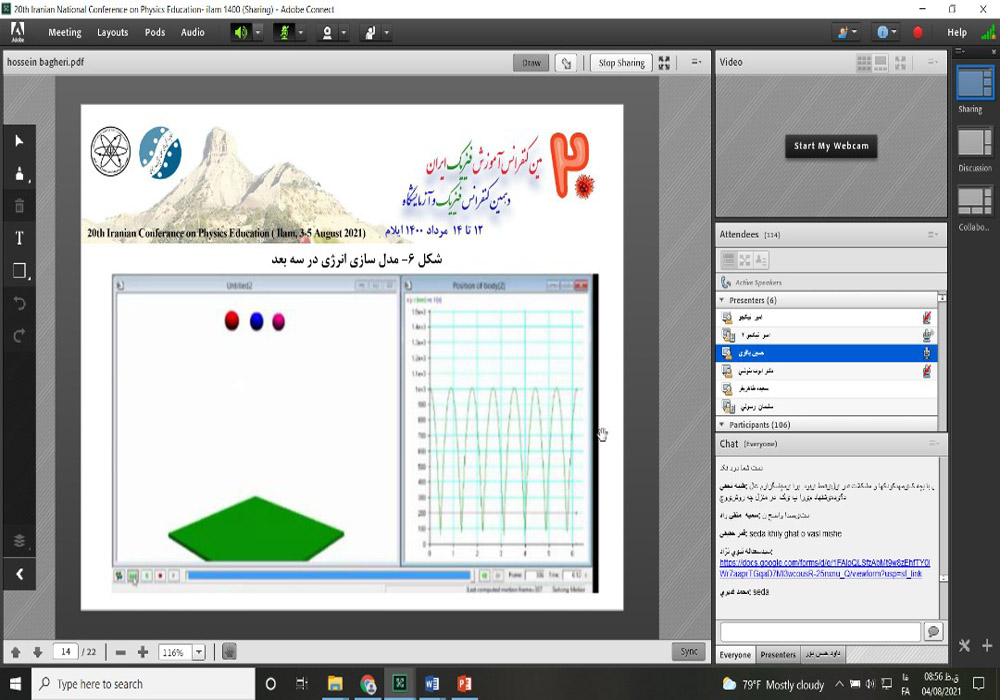This screenshot has height=700, width=1000.
Task: Go to the next PDF page with the down arrow
Action: click(37, 652)
